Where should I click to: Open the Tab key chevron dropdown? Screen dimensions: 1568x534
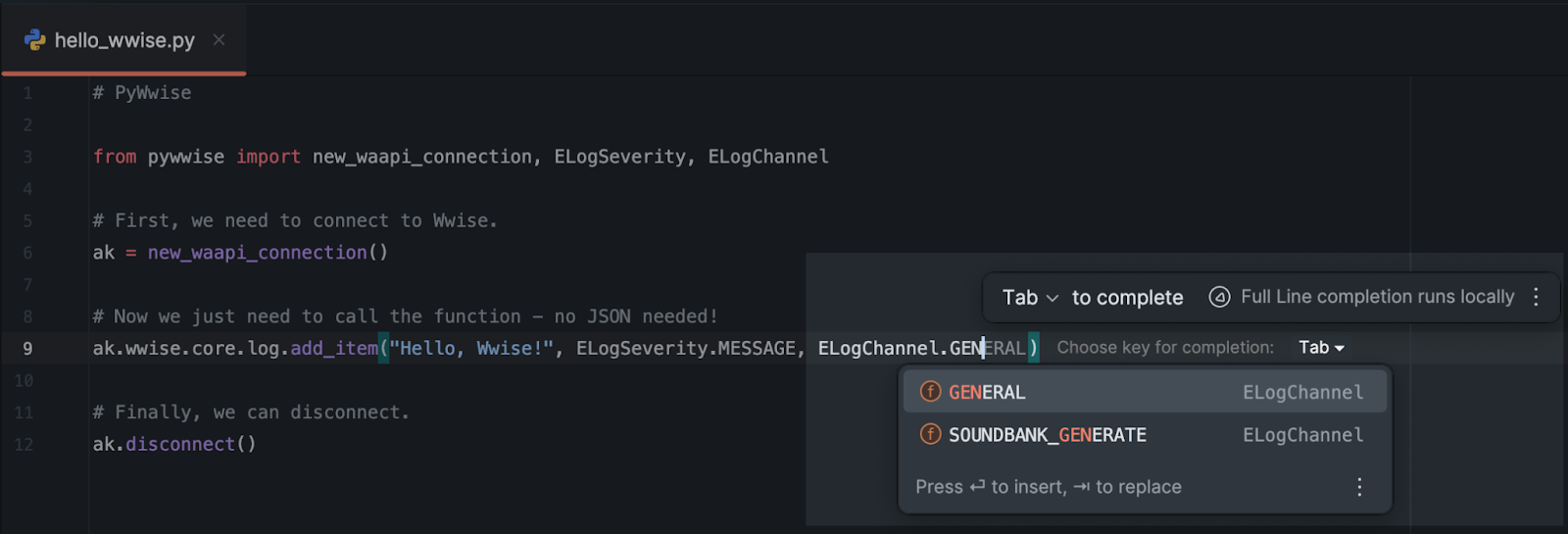[1053, 298]
